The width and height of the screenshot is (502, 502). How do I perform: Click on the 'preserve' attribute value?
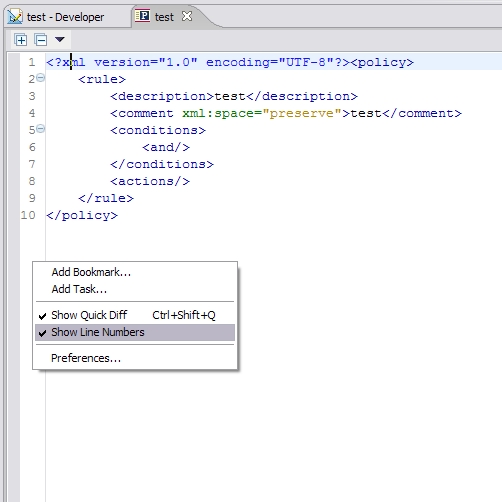[x=302, y=114]
